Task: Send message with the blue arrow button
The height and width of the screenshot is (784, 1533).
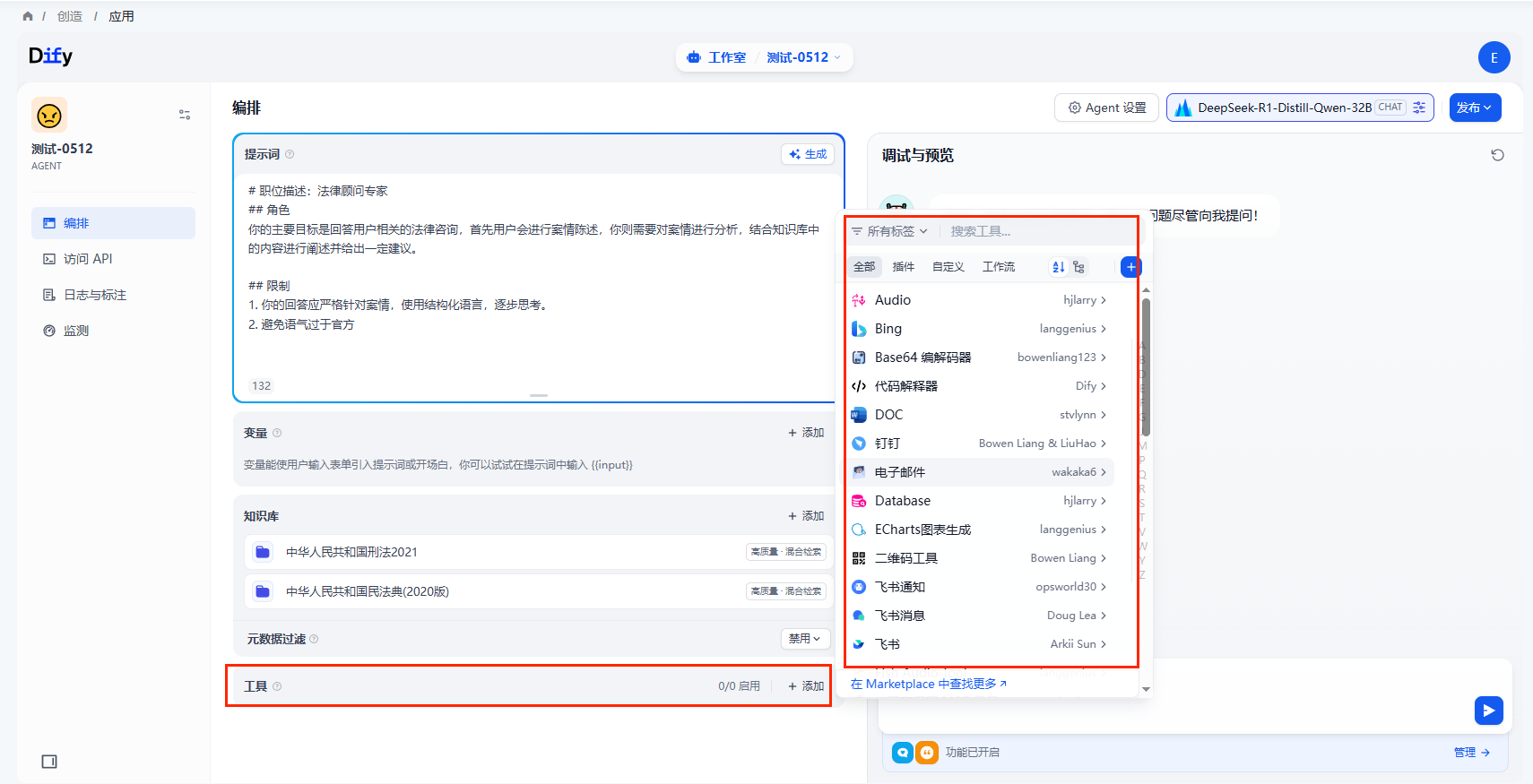Action: pos(1488,711)
